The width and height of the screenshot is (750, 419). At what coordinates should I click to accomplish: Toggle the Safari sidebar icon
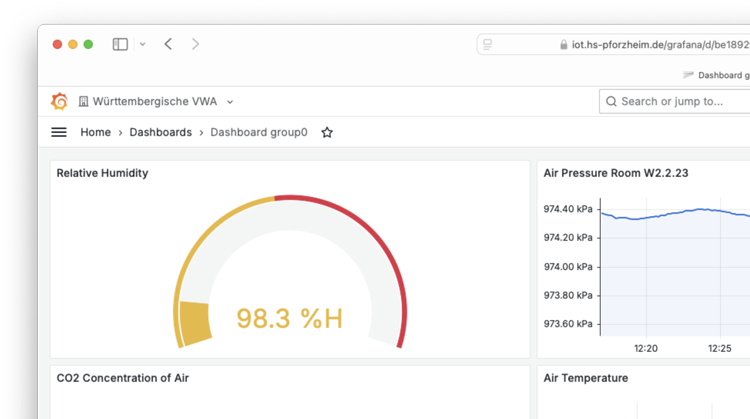click(120, 44)
